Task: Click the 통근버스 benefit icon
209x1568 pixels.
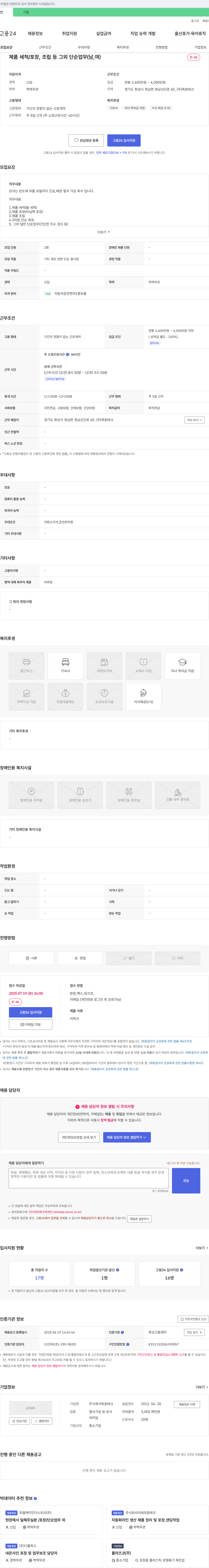Action: click(x=26, y=666)
